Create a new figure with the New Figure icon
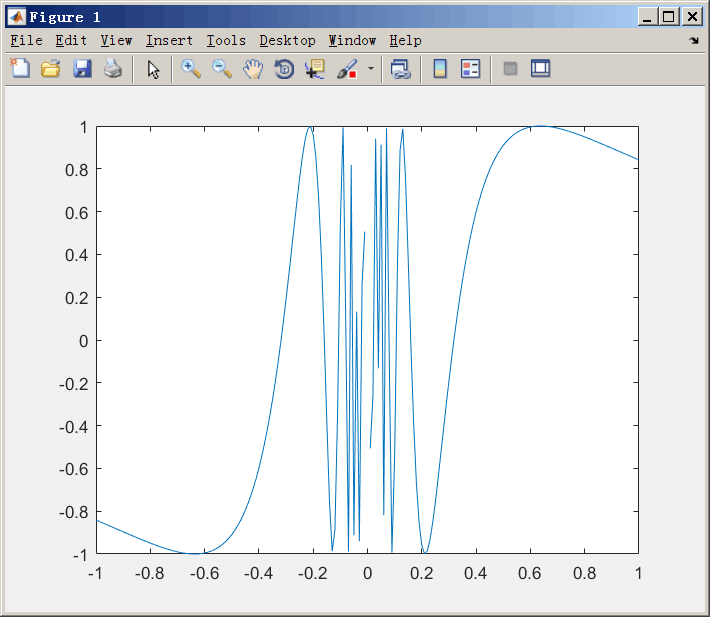Image resolution: width=710 pixels, height=617 pixels. pyautogui.click(x=20, y=69)
